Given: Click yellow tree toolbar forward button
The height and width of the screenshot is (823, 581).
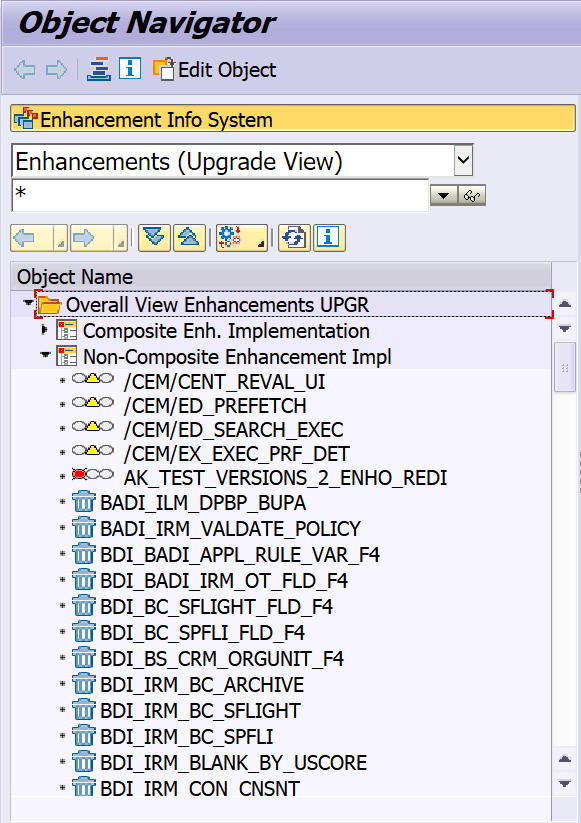Looking at the screenshot, I should tap(99, 238).
